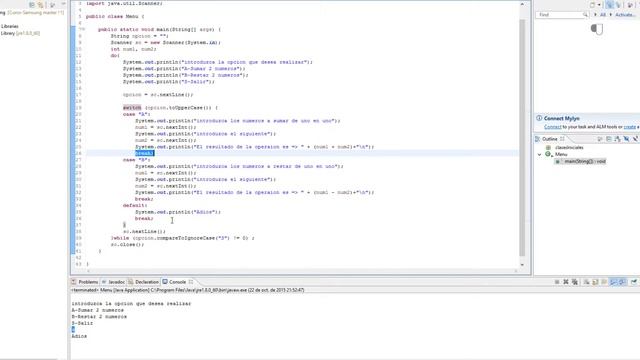Click the editor vertical scrollbar thumb
640x360 pixels.
tap(522, 137)
